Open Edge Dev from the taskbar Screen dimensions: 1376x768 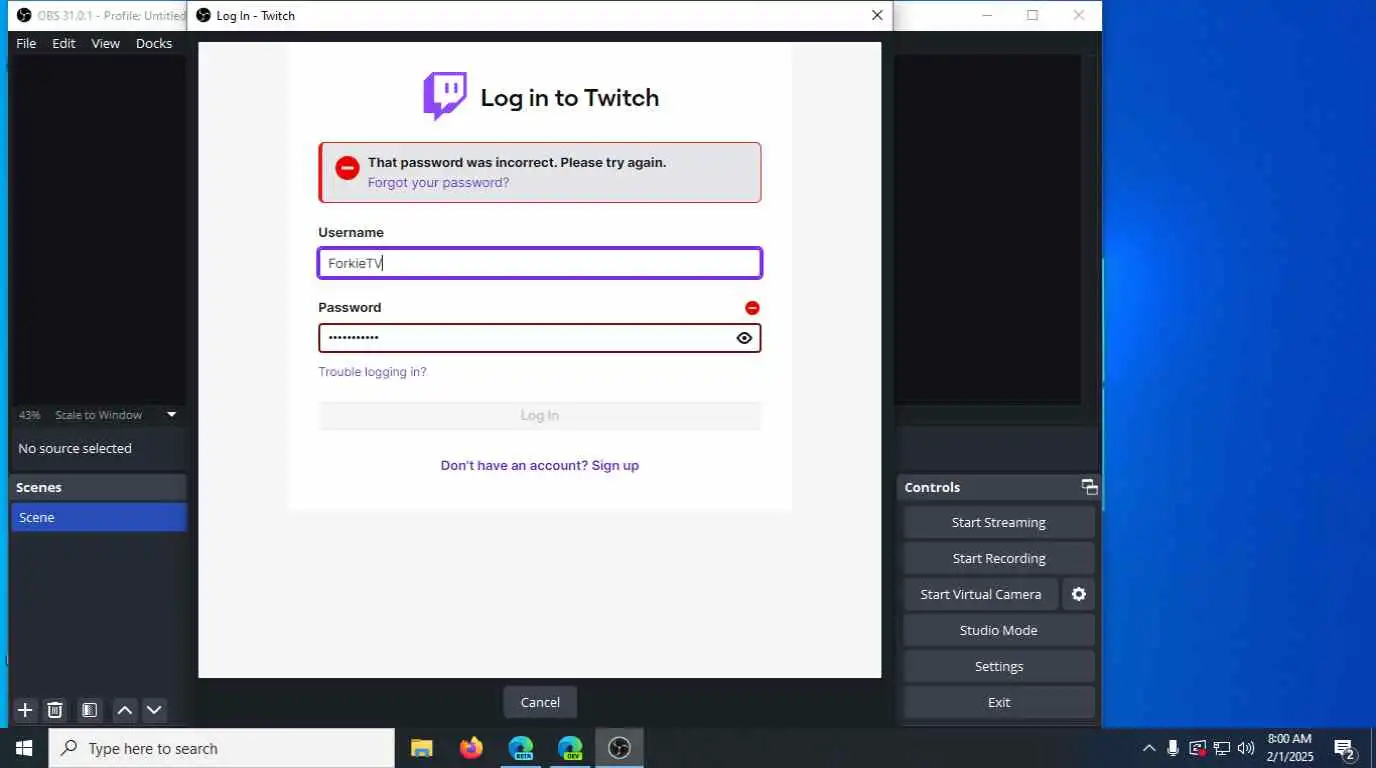[x=570, y=748]
